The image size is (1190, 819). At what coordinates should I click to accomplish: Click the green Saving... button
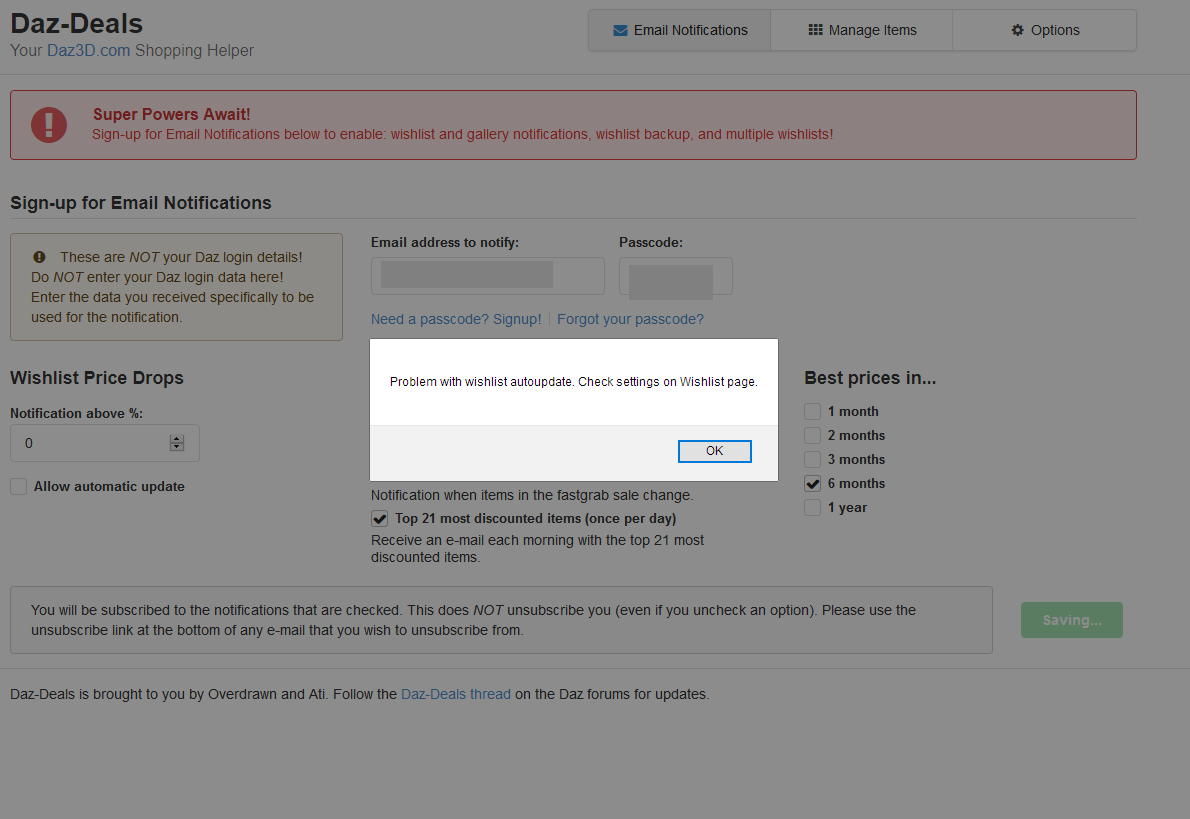pos(1072,620)
